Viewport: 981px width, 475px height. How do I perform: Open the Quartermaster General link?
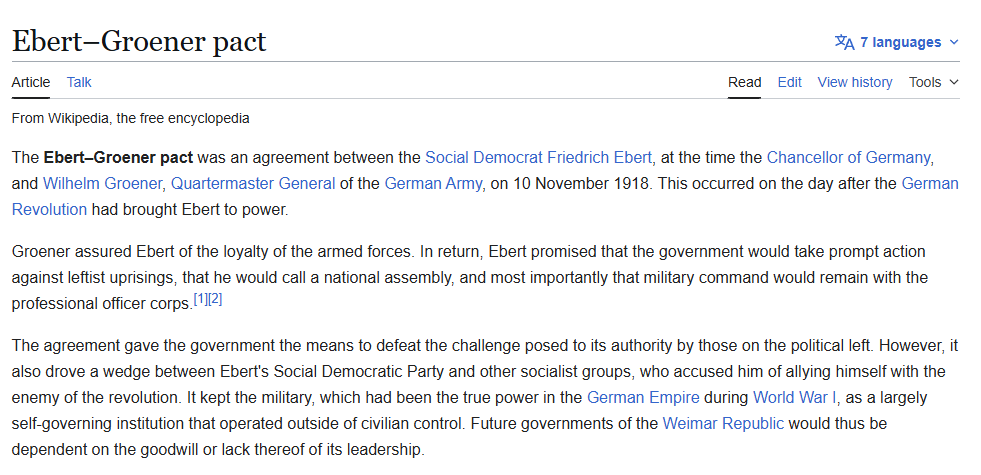[254, 183]
